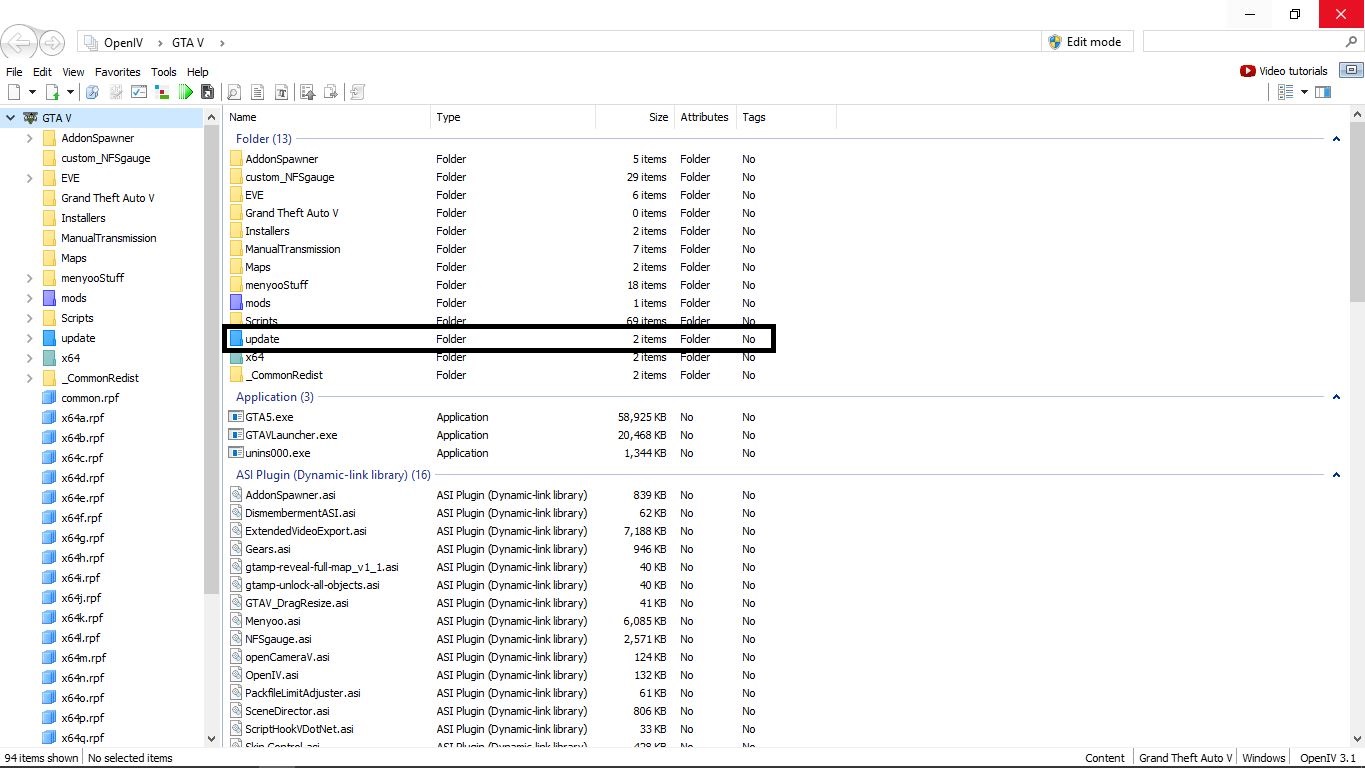Click GTA V in the breadcrumb path
Image resolution: width=1365 pixels, height=768 pixels.
tap(188, 42)
